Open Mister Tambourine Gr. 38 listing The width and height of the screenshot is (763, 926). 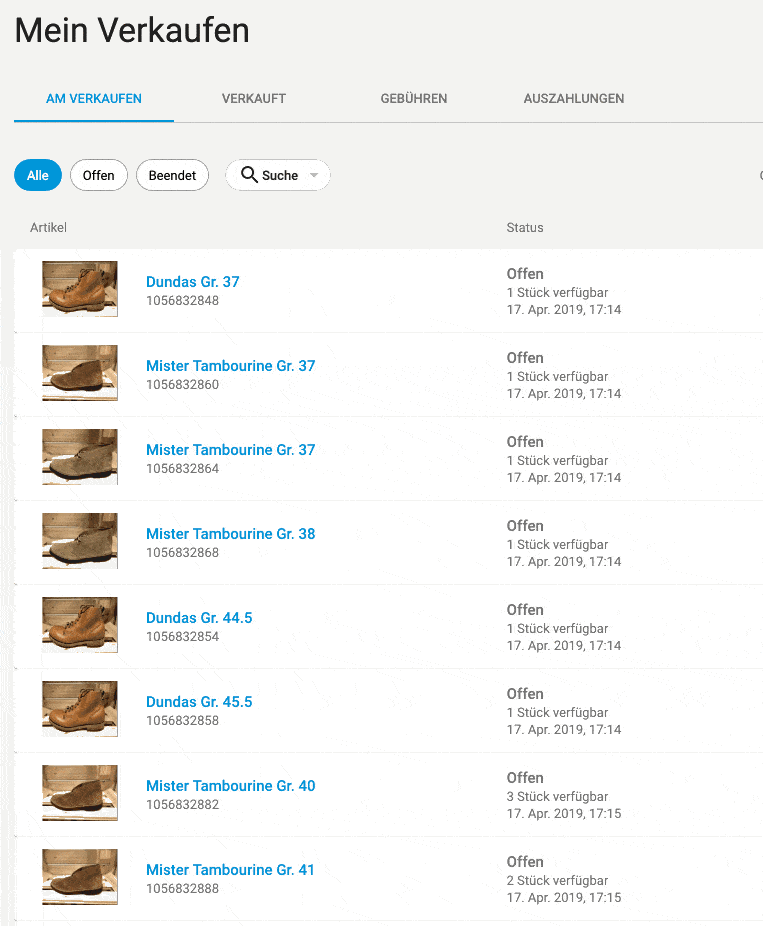pyautogui.click(x=230, y=534)
